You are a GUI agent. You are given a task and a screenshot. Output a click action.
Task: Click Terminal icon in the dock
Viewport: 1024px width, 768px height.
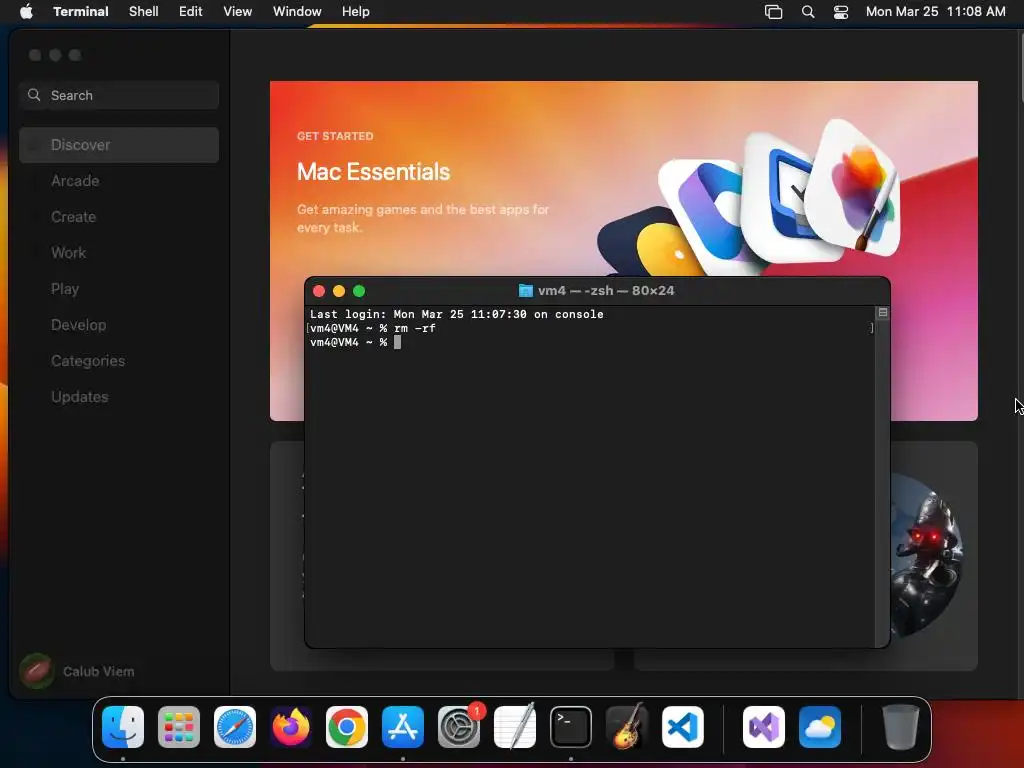[x=571, y=727]
